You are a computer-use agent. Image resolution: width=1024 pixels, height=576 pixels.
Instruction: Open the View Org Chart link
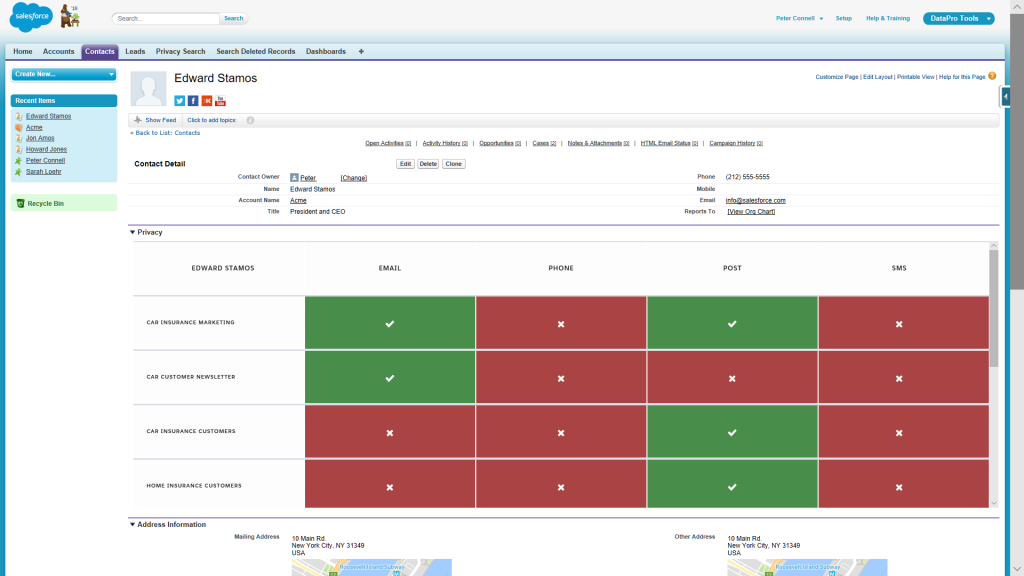point(750,211)
